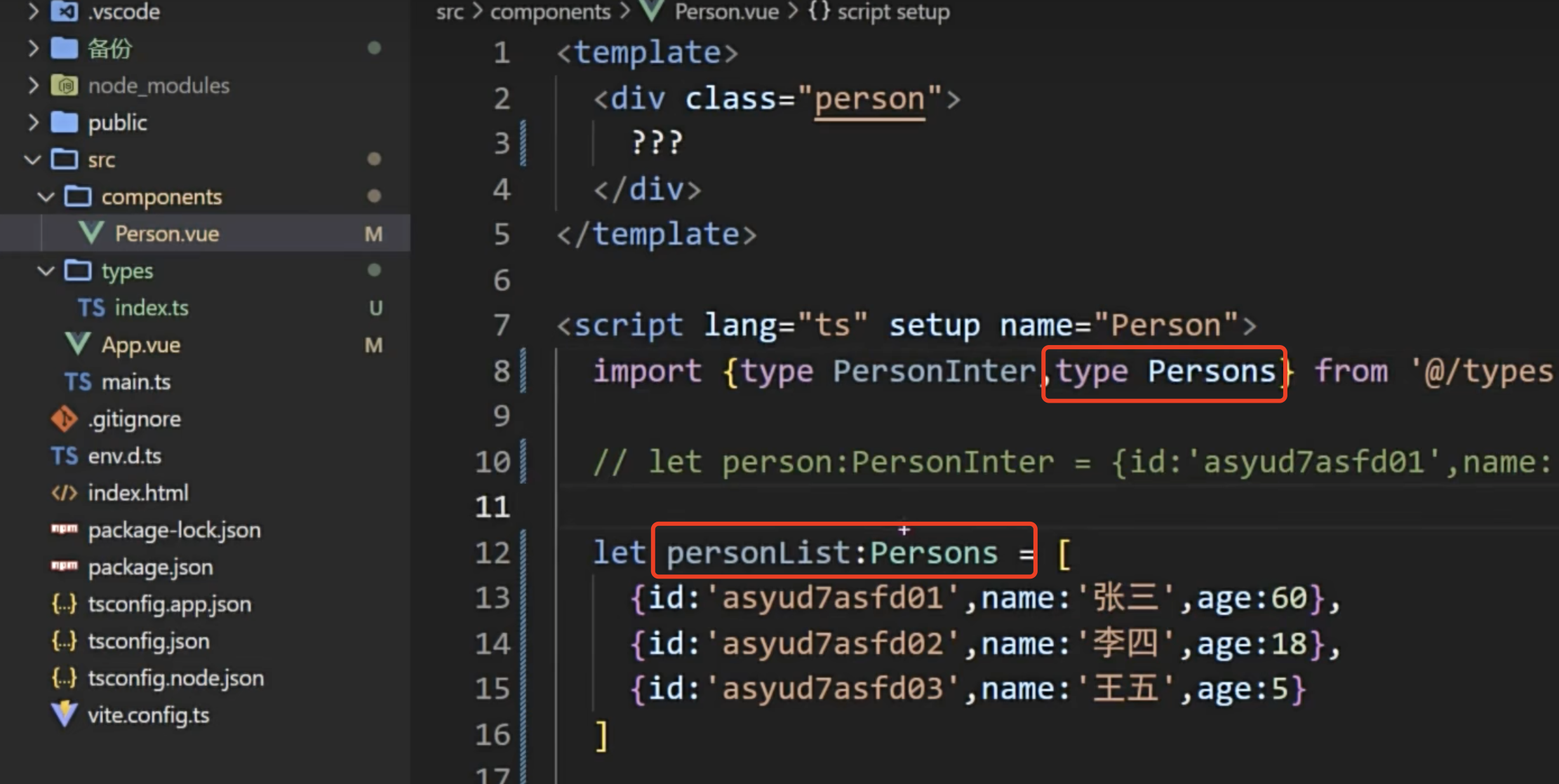Click the node_modules folder icon
The image size is (1559, 784).
click(x=65, y=86)
